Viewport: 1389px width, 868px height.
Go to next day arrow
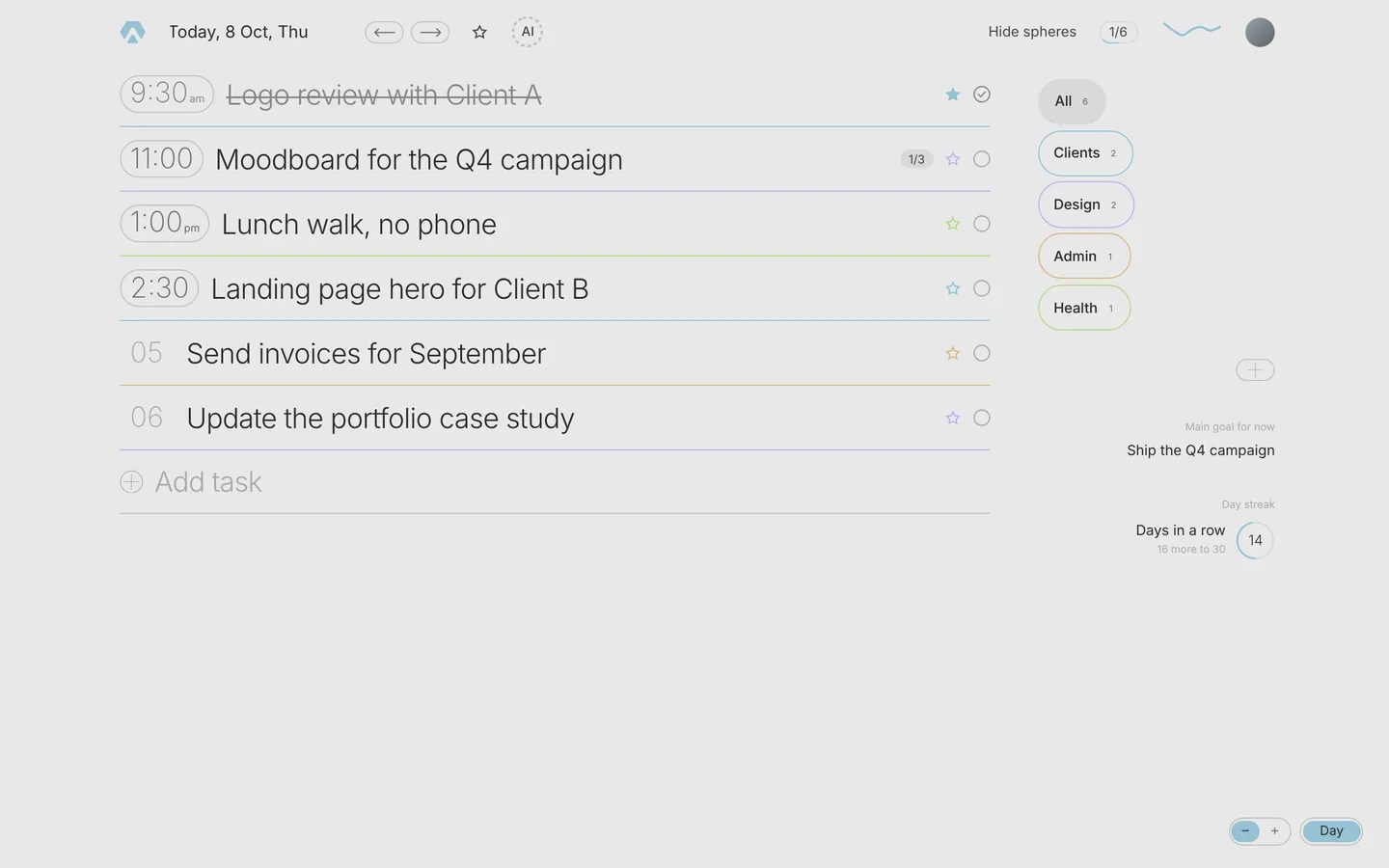[430, 33]
